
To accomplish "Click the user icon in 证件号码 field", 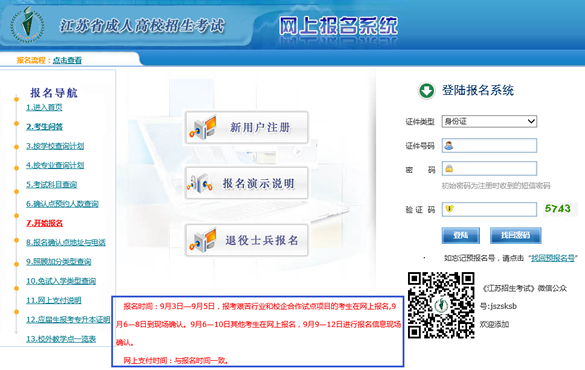I will click(x=449, y=145).
